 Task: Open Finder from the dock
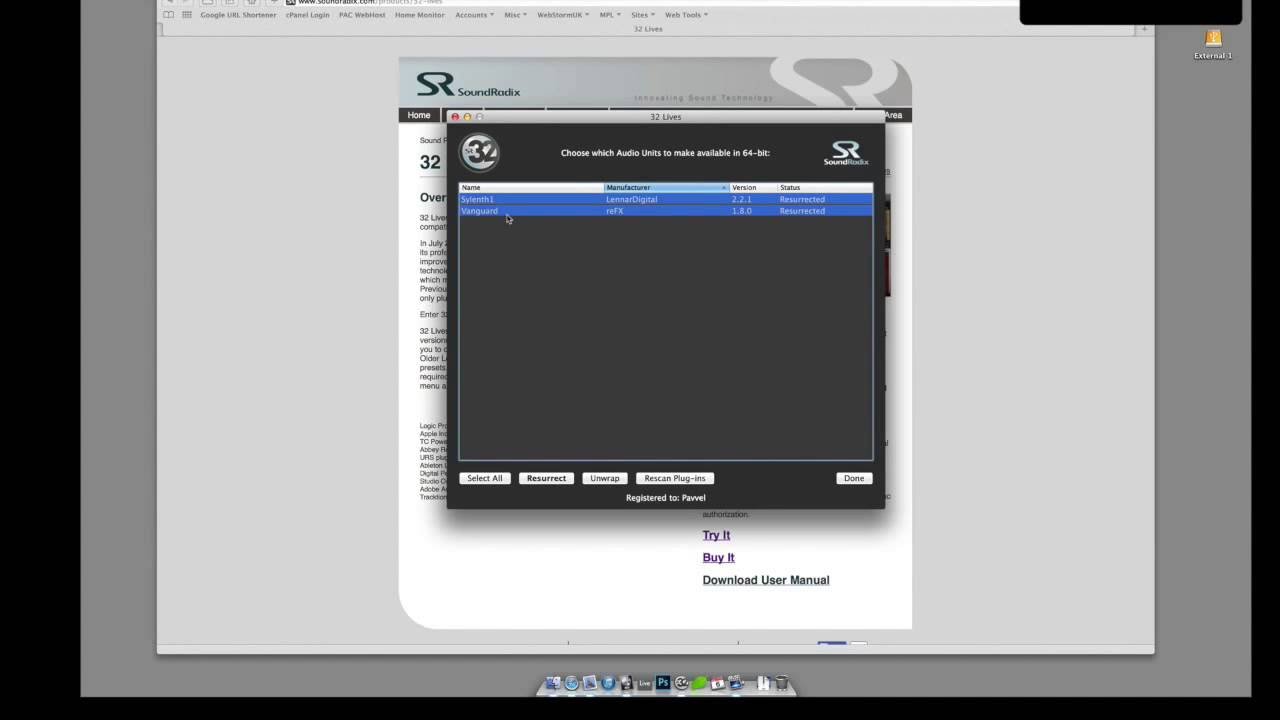553,683
